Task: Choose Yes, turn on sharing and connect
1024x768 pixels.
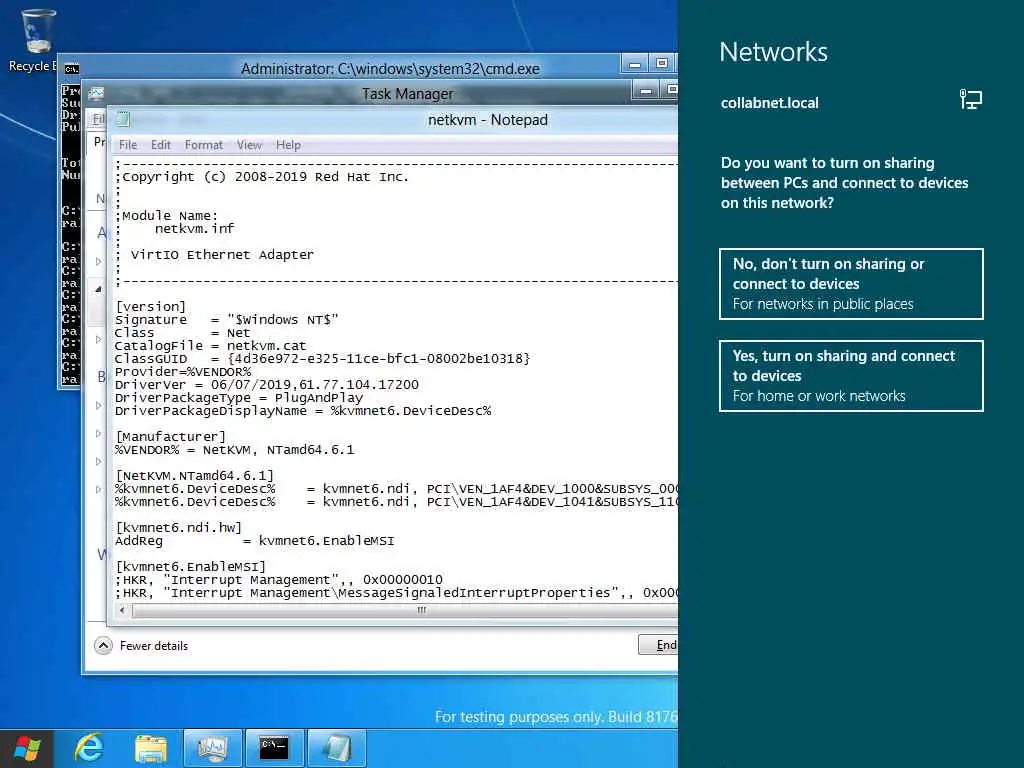Action: [x=851, y=376]
